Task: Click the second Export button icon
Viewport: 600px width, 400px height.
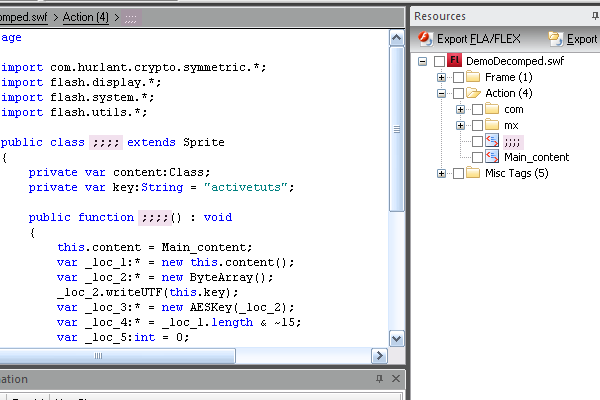Action: tap(556, 39)
